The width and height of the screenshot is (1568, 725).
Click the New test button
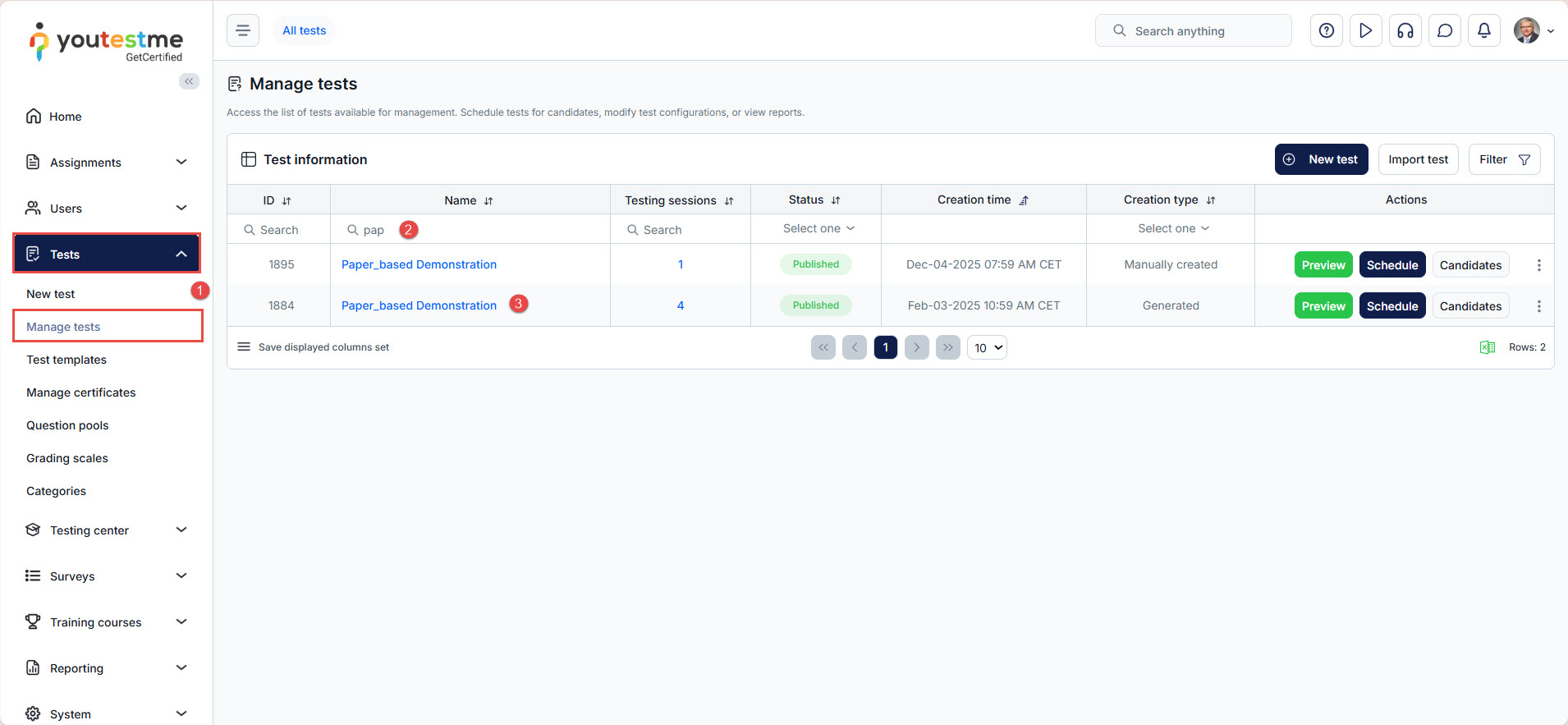pos(1321,159)
